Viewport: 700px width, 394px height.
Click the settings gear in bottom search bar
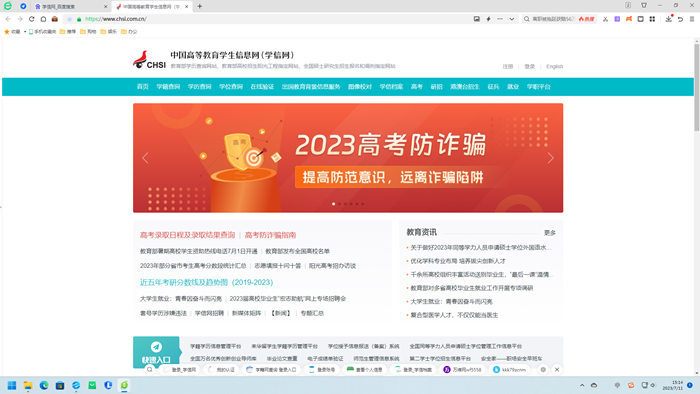click(543, 369)
